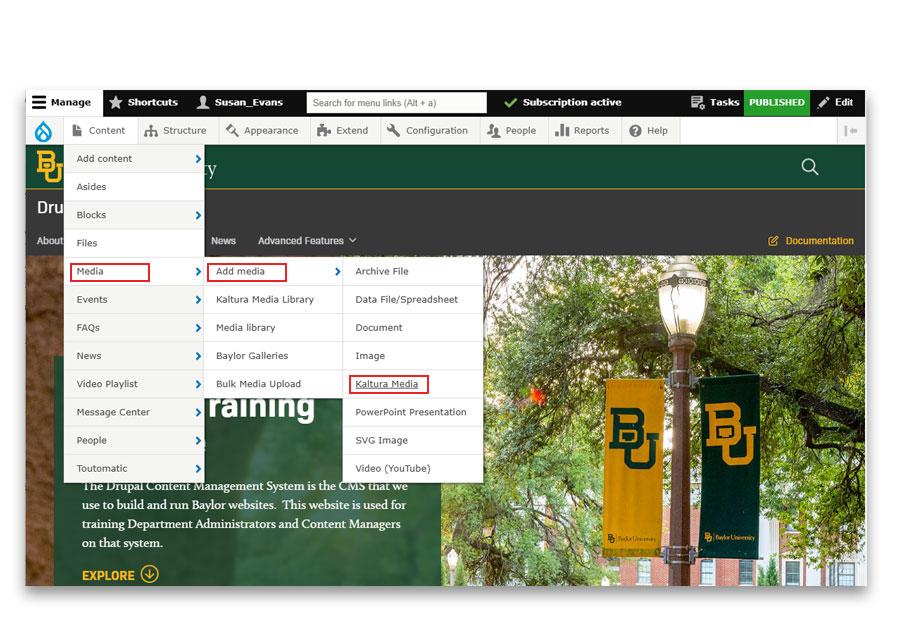Viewport: 900px width, 632px height.
Task: Open the Advanced Features dropdown chevron
Action: pyautogui.click(x=352, y=240)
